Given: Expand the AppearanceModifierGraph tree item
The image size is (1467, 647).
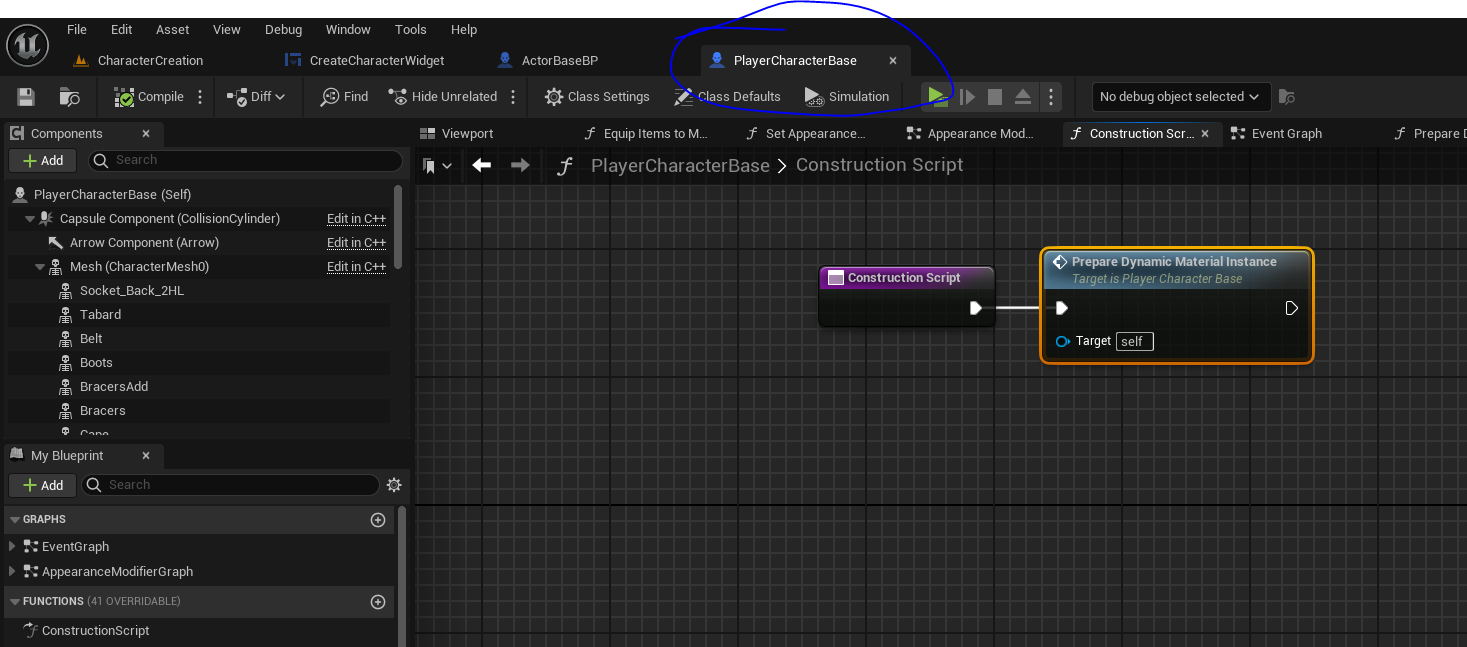Looking at the screenshot, I should coord(12,571).
